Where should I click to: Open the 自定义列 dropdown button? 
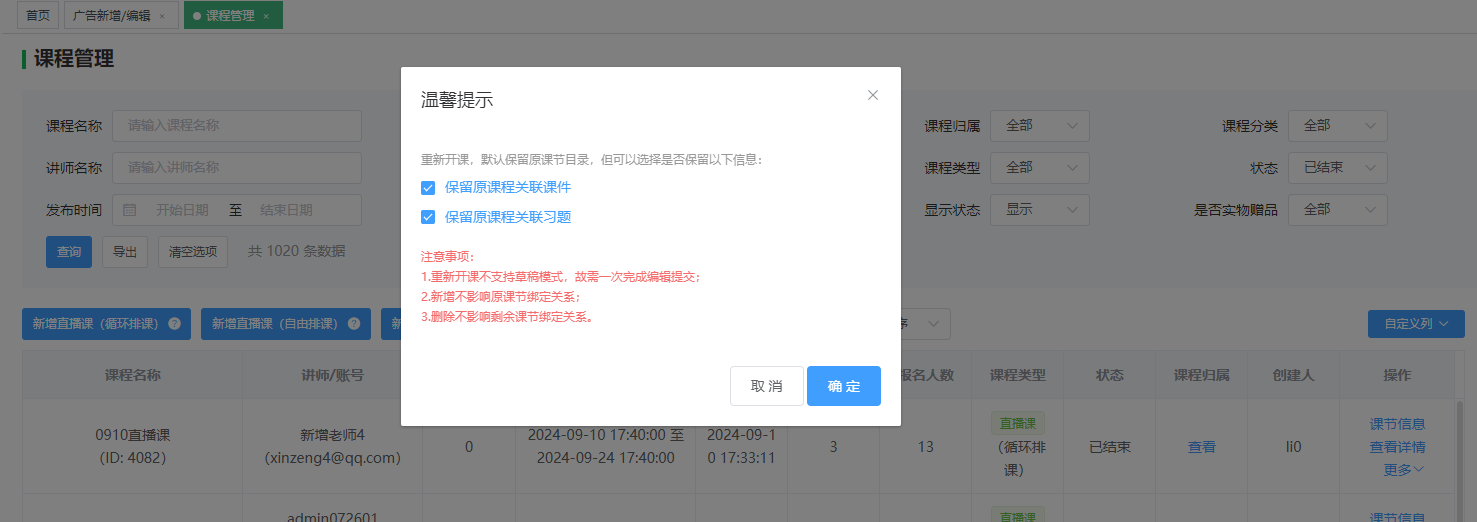[1416, 324]
